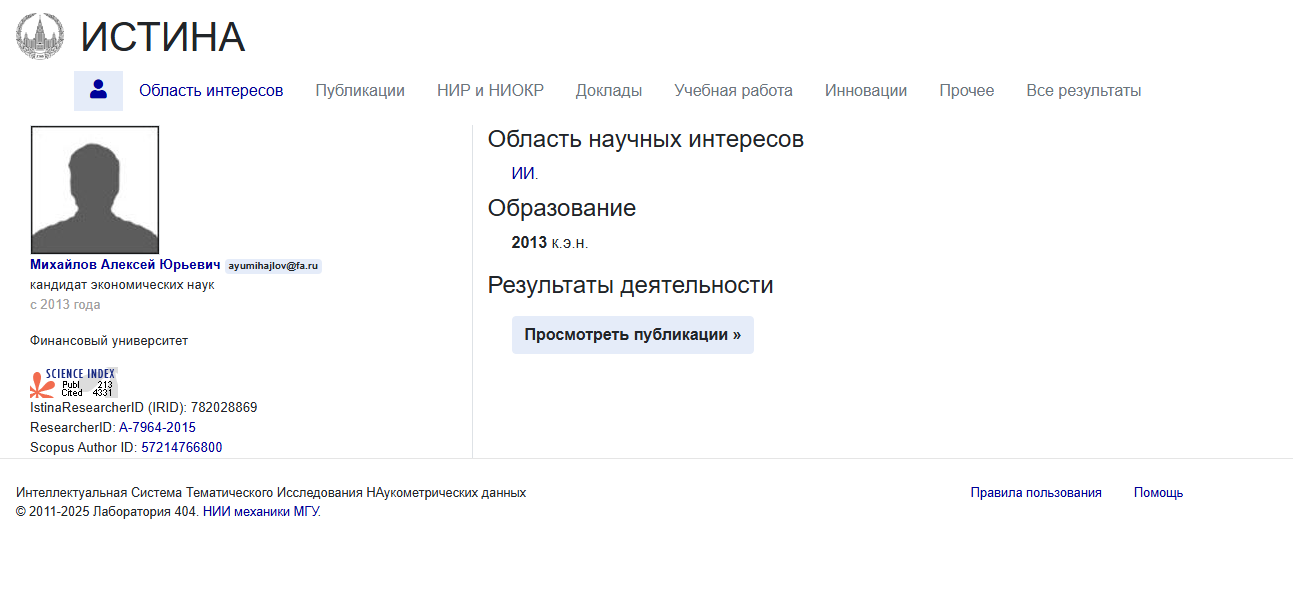Screen dimensions: 1293x605
Task: Open the ИСТИНА site title
Action: pyautogui.click(x=162, y=38)
